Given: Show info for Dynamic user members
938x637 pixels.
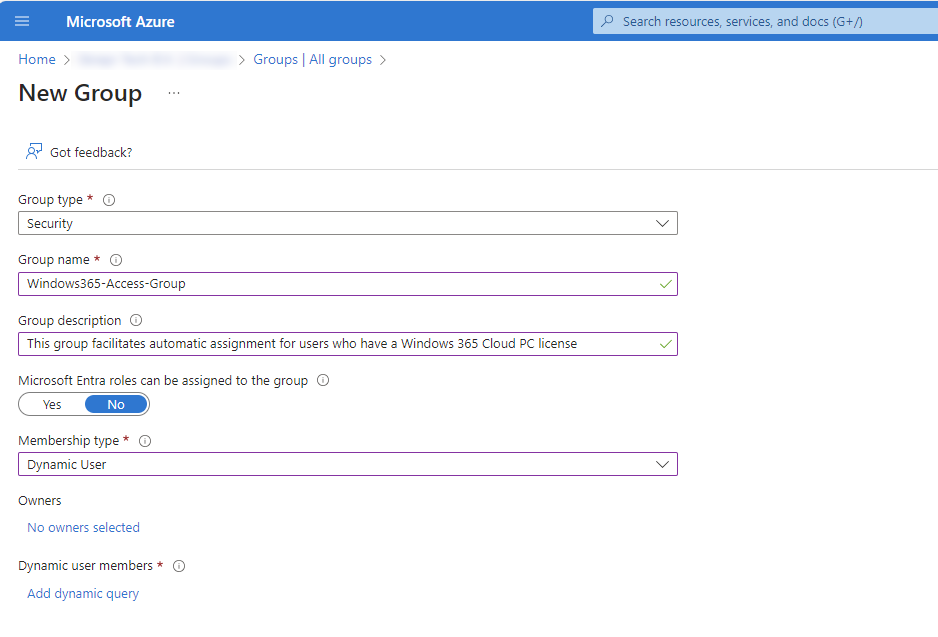Looking at the screenshot, I should [179, 566].
